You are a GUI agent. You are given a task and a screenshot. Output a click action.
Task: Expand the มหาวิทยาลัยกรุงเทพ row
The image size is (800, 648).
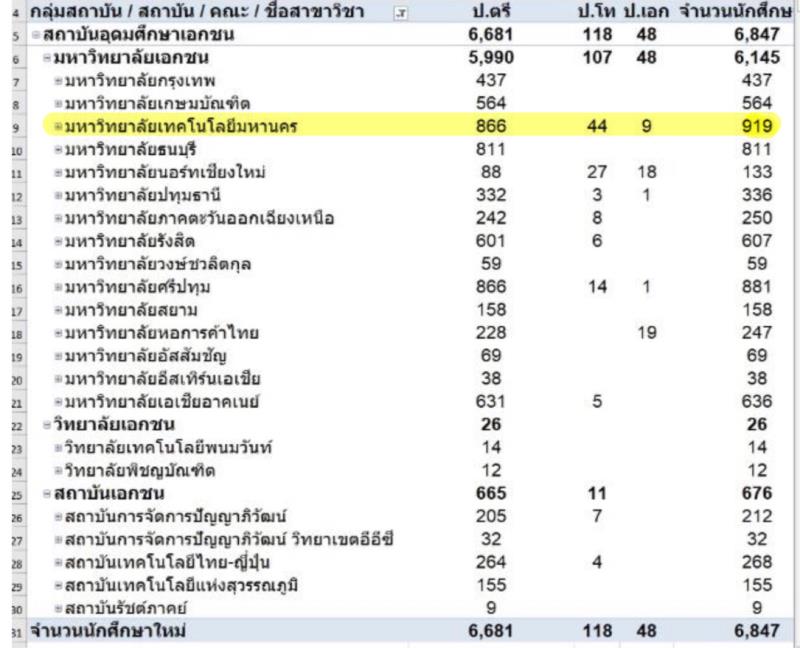pyautogui.click(x=58, y=81)
